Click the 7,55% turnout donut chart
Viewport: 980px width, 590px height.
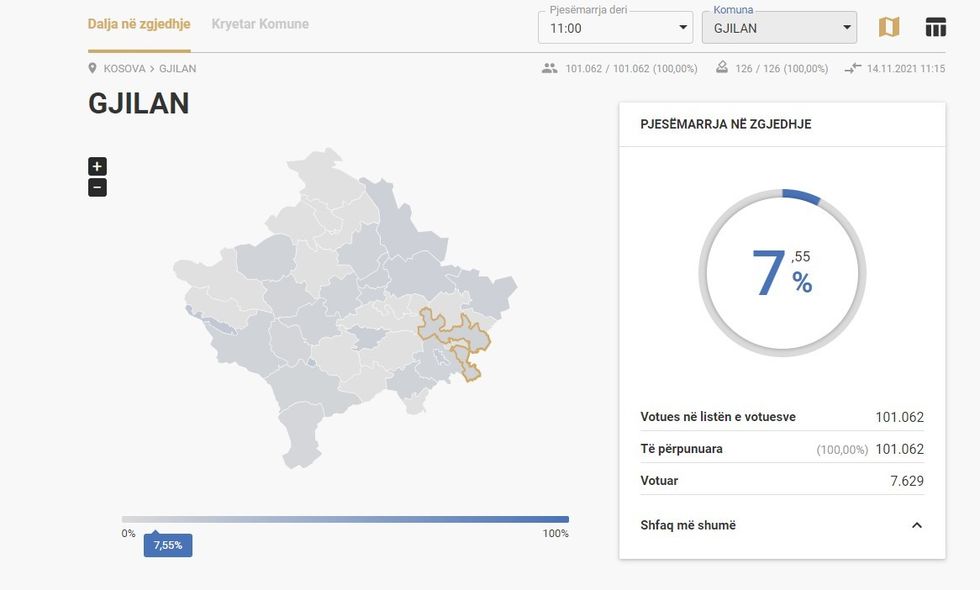point(782,272)
